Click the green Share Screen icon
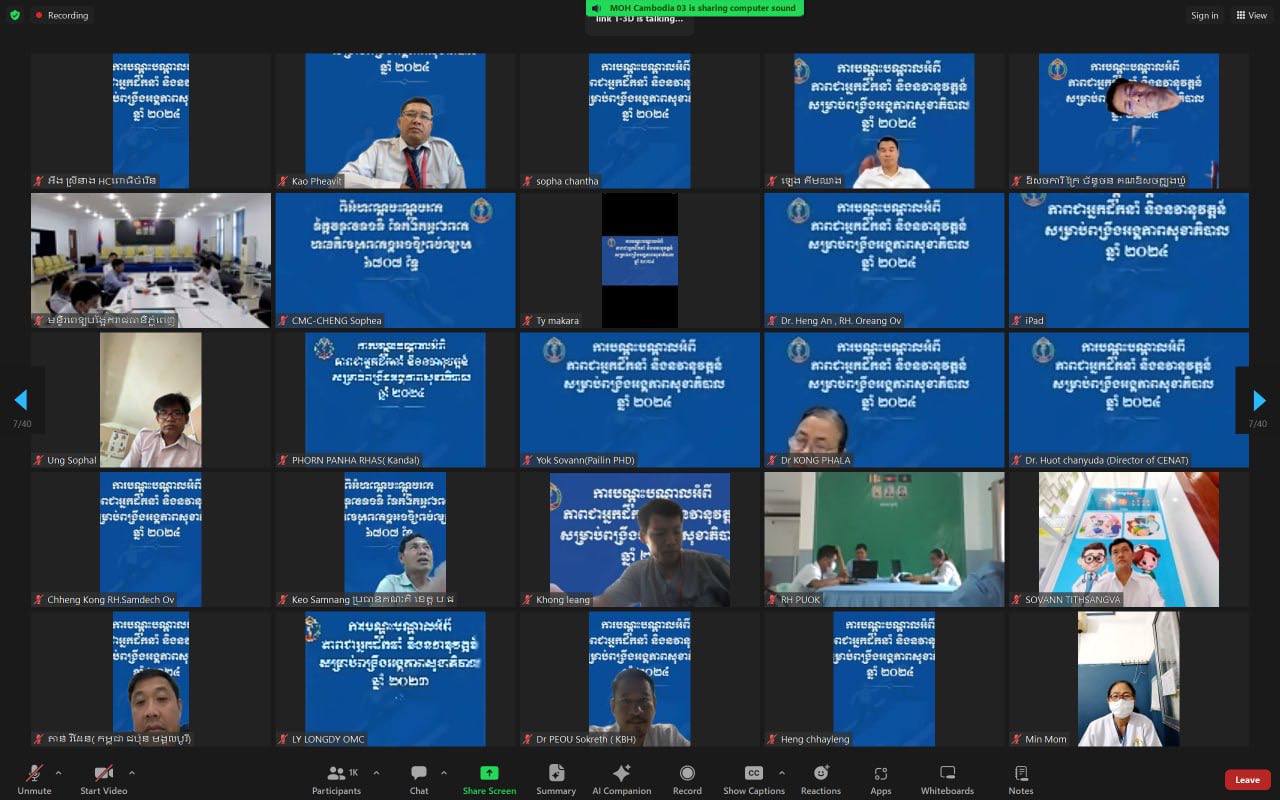This screenshot has height=800, width=1280. (x=489, y=773)
